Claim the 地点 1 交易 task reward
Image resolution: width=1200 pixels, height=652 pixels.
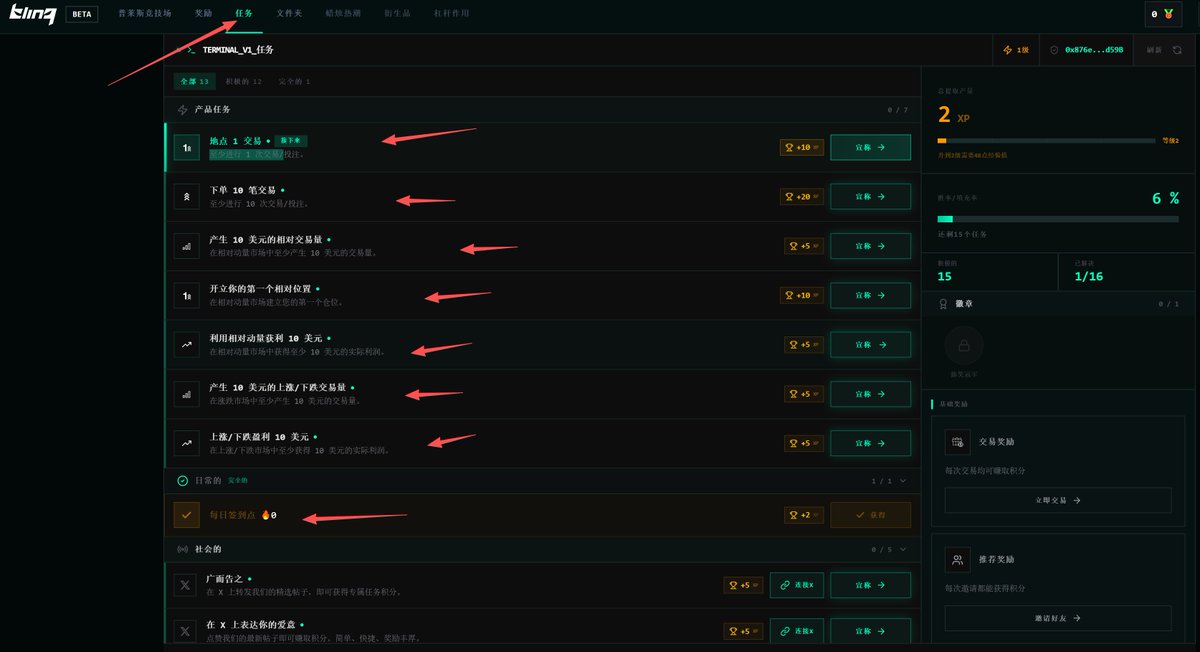(x=870, y=147)
